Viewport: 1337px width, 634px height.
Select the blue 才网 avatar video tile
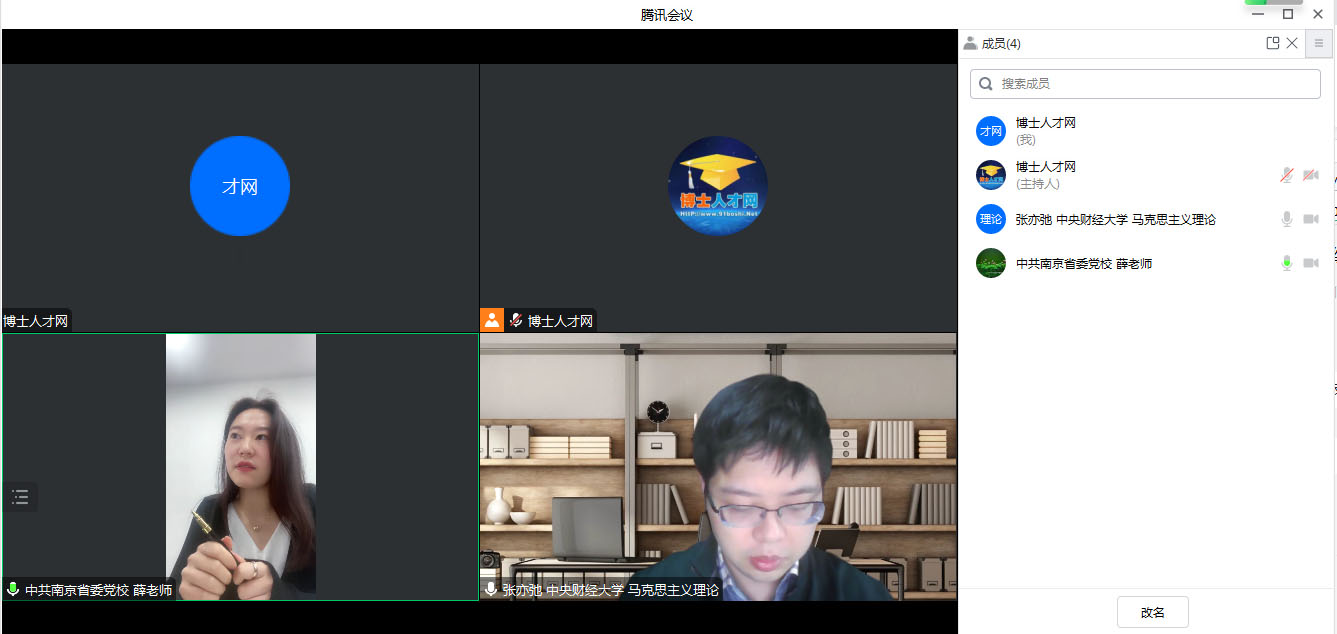coord(240,198)
